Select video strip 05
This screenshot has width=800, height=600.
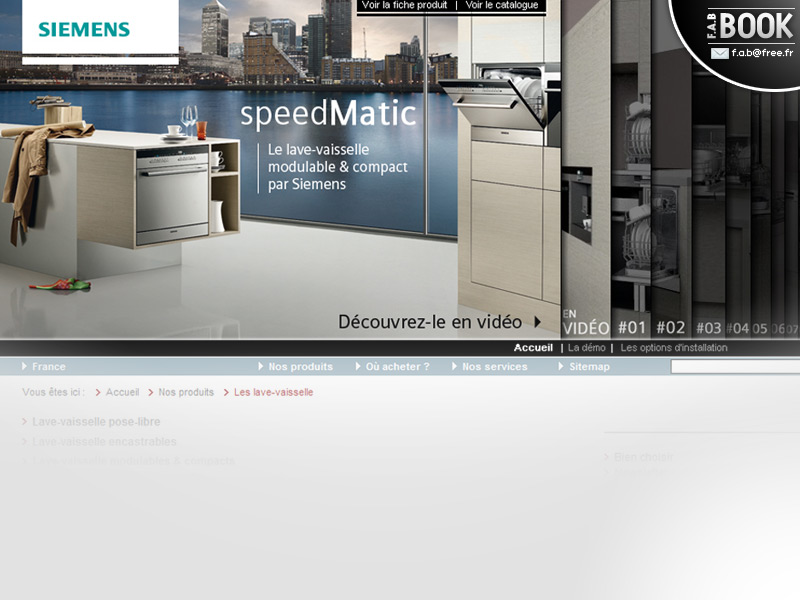tap(760, 329)
